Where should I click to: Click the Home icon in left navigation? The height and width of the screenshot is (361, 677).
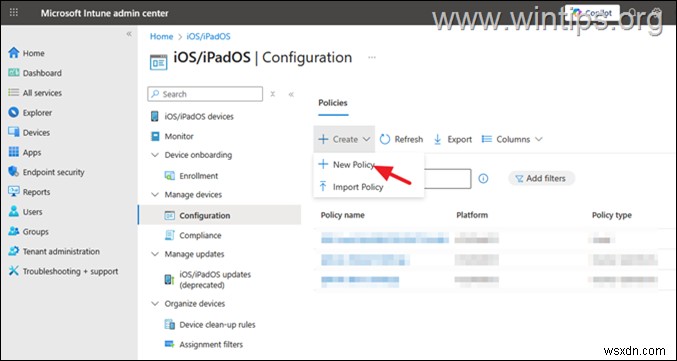[14, 53]
